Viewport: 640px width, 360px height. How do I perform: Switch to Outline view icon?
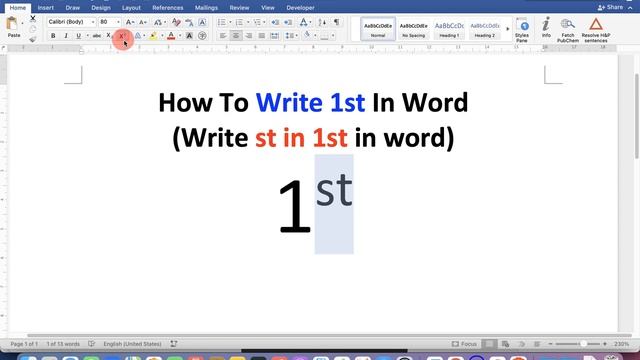tap(522, 344)
